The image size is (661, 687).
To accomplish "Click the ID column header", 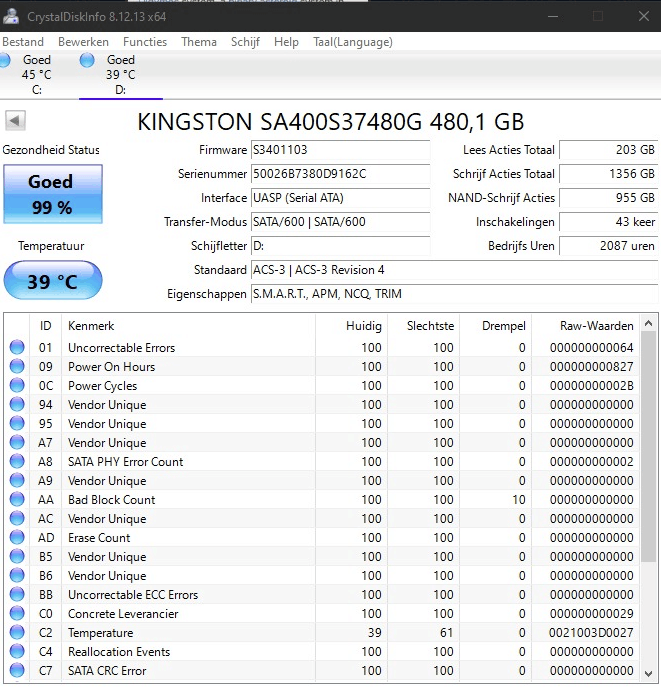I will coord(46,326).
